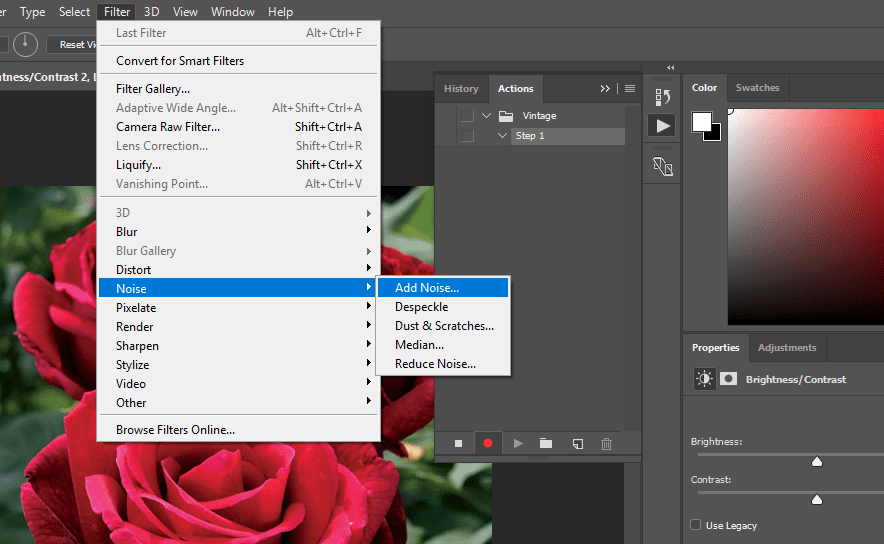The image size is (884, 544).
Task: Open Filter Gallery
Action: pos(237,89)
